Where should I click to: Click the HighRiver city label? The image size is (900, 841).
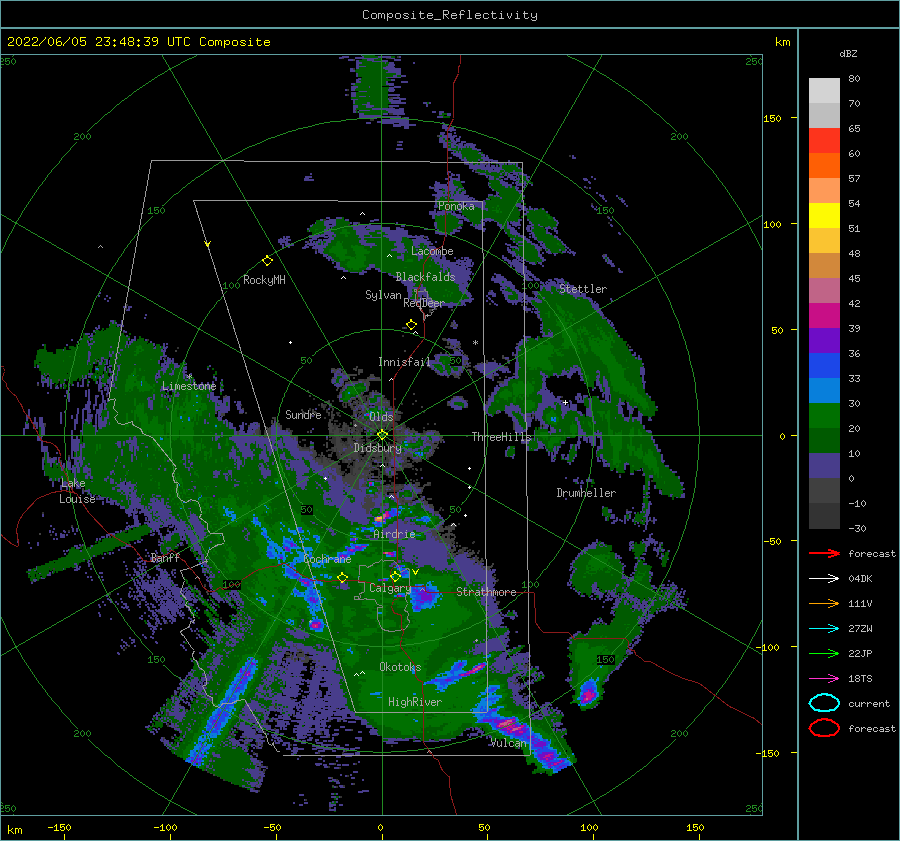click(415, 702)
